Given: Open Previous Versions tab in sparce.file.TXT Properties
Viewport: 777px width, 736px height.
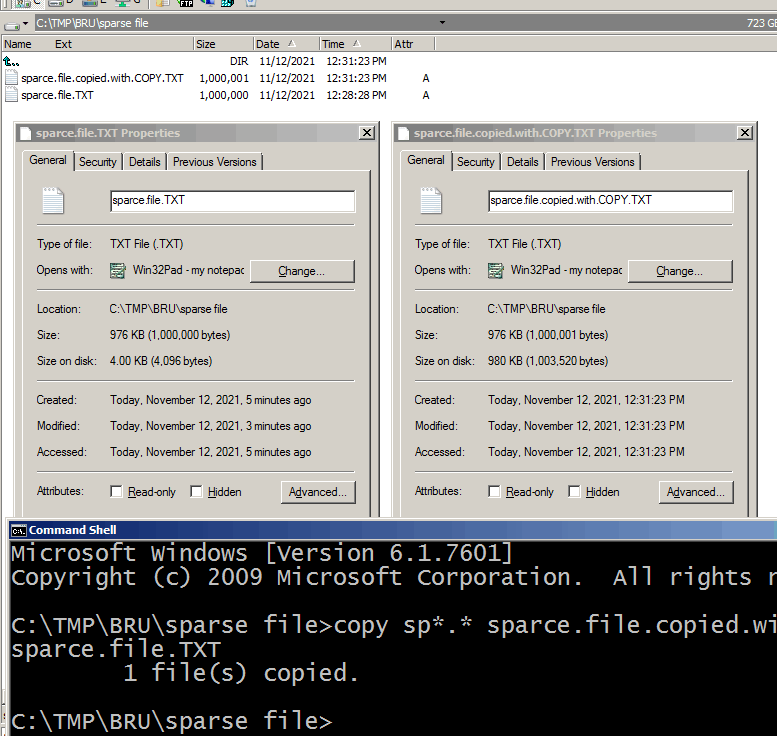Looking at the screenshot, I should [x=215, y=162].
